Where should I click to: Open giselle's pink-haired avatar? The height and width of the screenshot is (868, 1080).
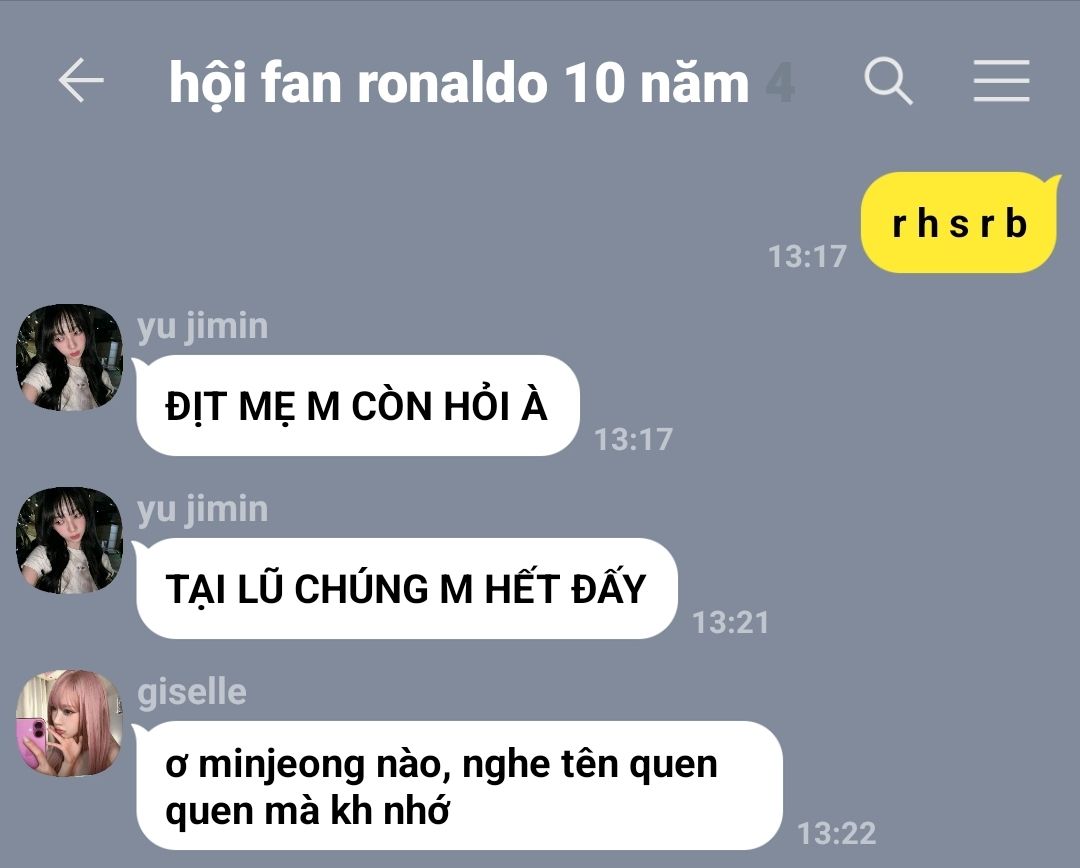click(x=69, y=723)
